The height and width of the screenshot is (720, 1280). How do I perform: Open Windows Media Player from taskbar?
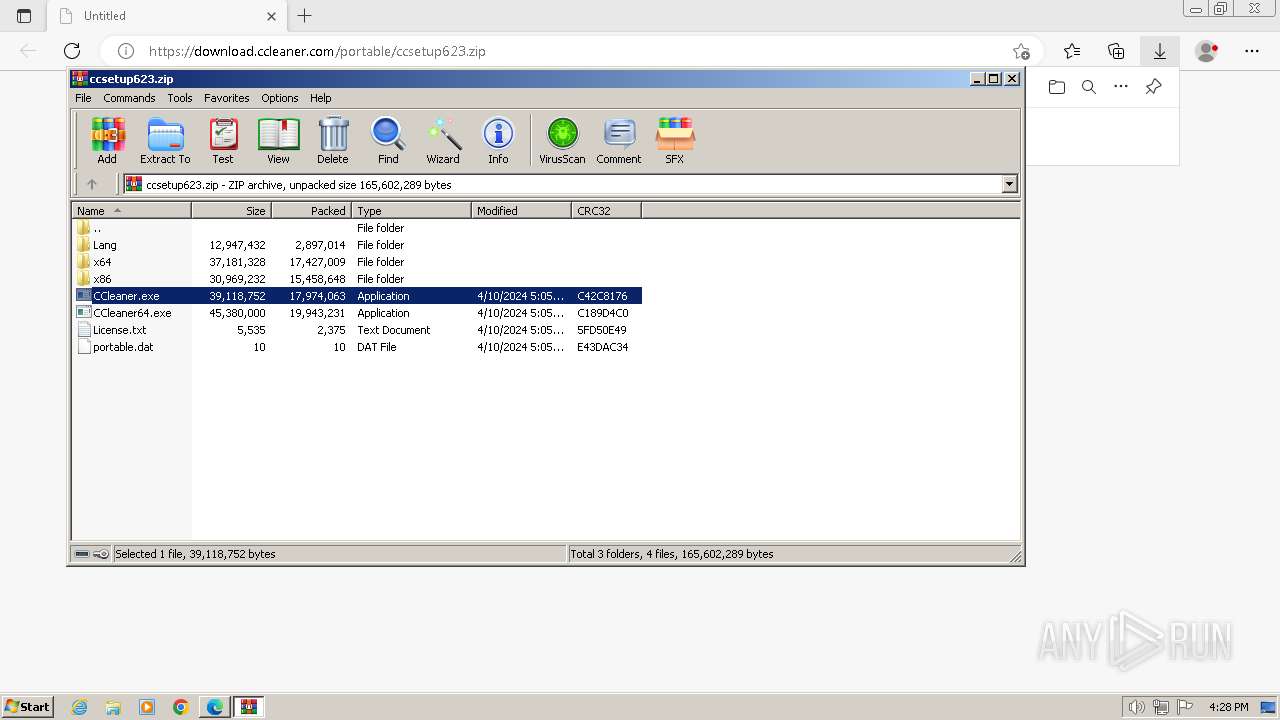click(147, 707)
